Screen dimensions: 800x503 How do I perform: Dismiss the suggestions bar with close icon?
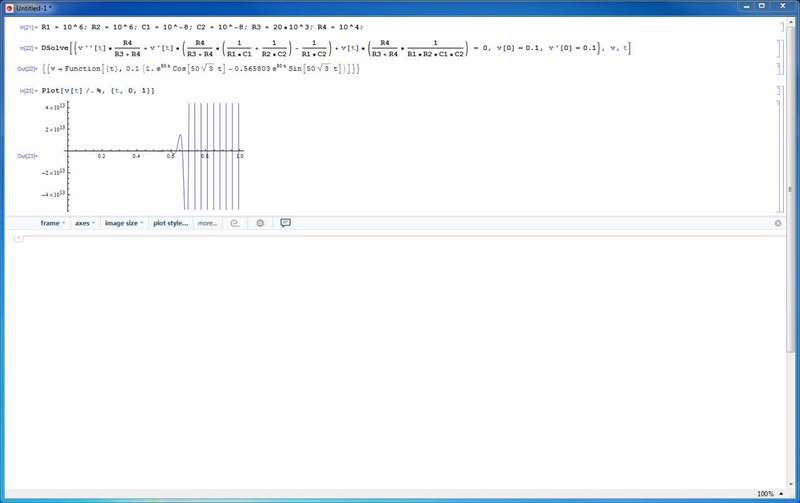778,223
